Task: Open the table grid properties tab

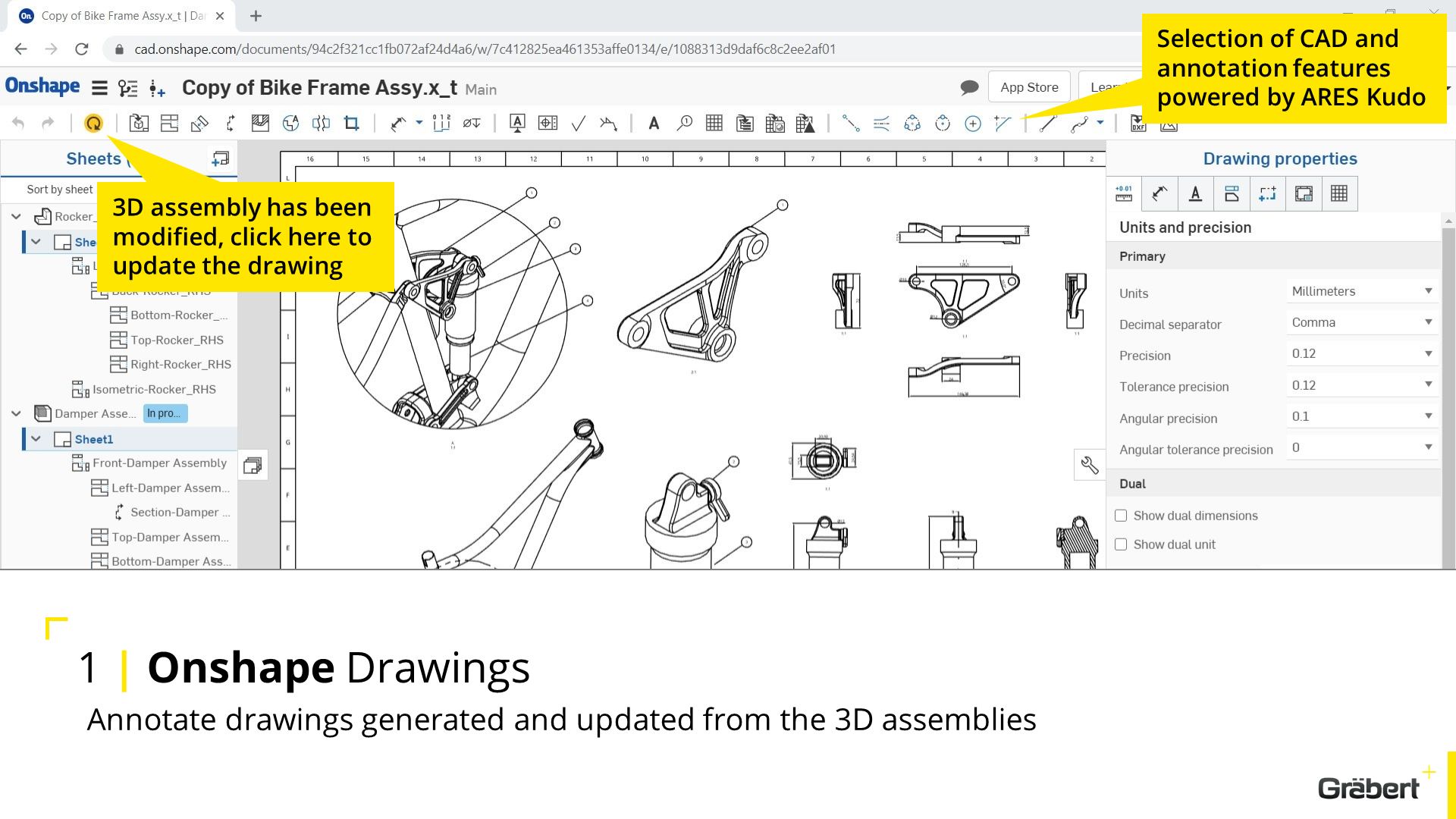Action: pos(1339,193)
